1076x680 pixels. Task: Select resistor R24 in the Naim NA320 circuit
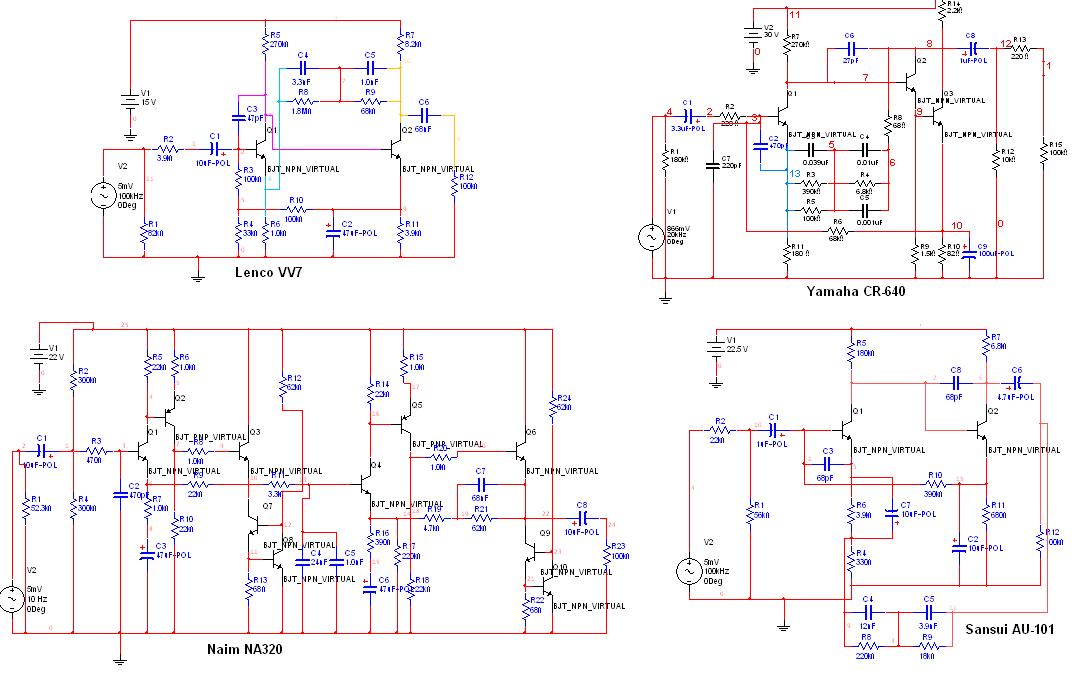[552, 407]
